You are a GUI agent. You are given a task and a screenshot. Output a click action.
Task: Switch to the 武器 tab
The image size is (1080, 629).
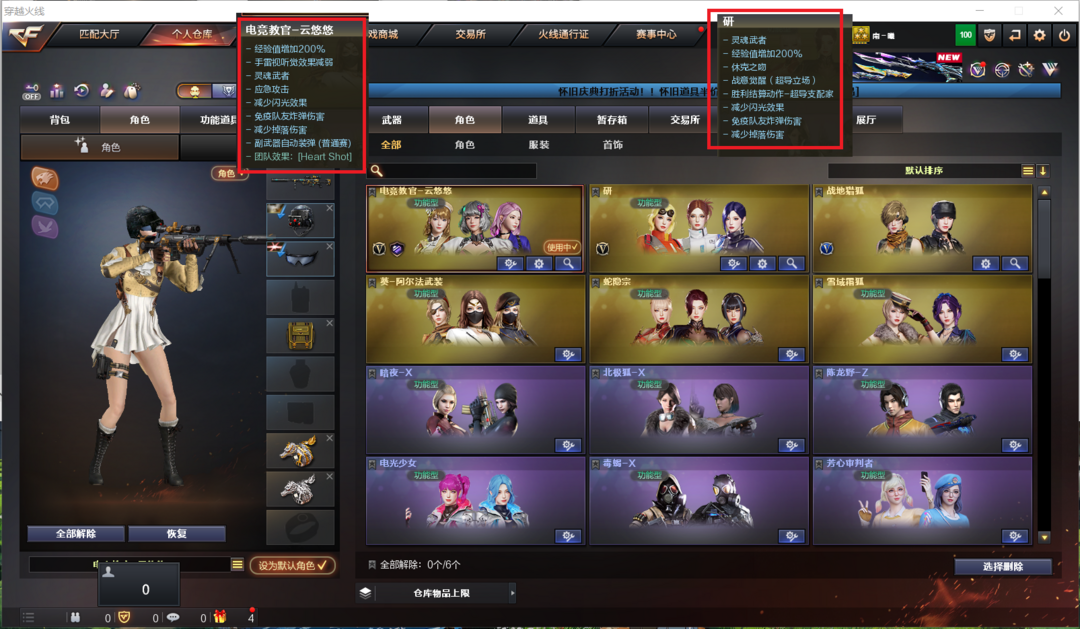point(392,120)
